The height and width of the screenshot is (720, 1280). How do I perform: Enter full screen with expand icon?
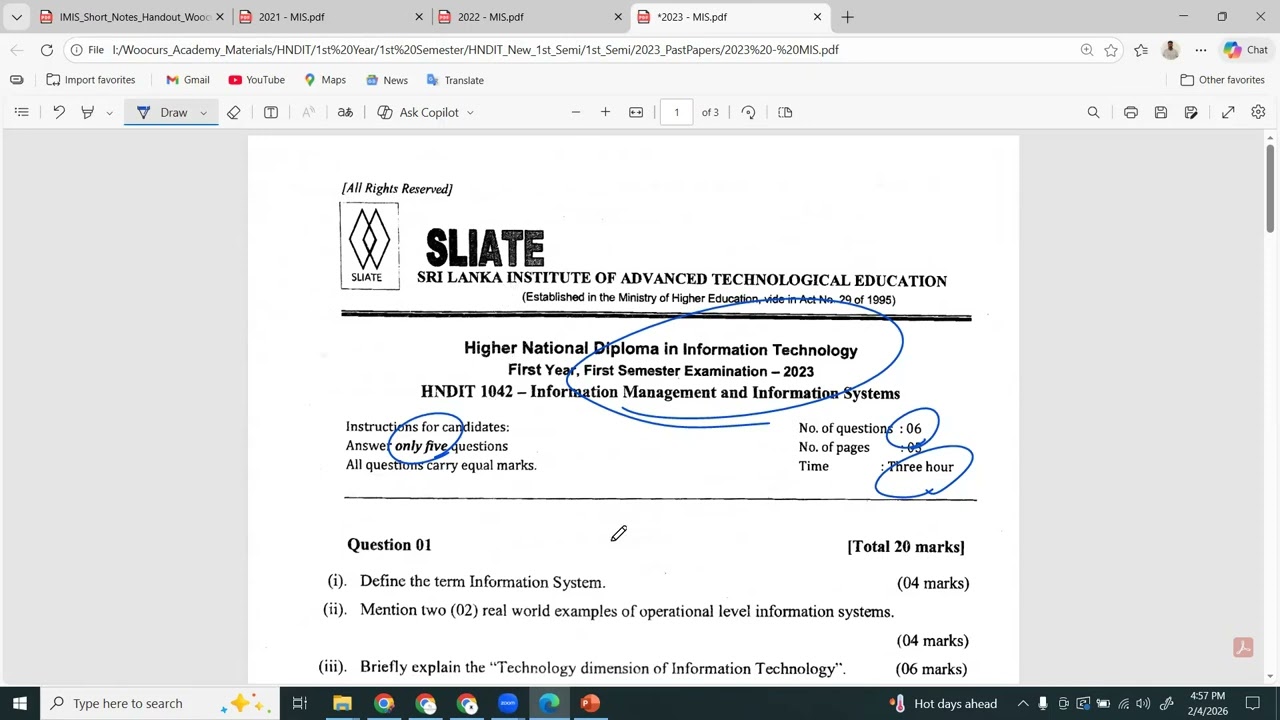pos(1228,112)
